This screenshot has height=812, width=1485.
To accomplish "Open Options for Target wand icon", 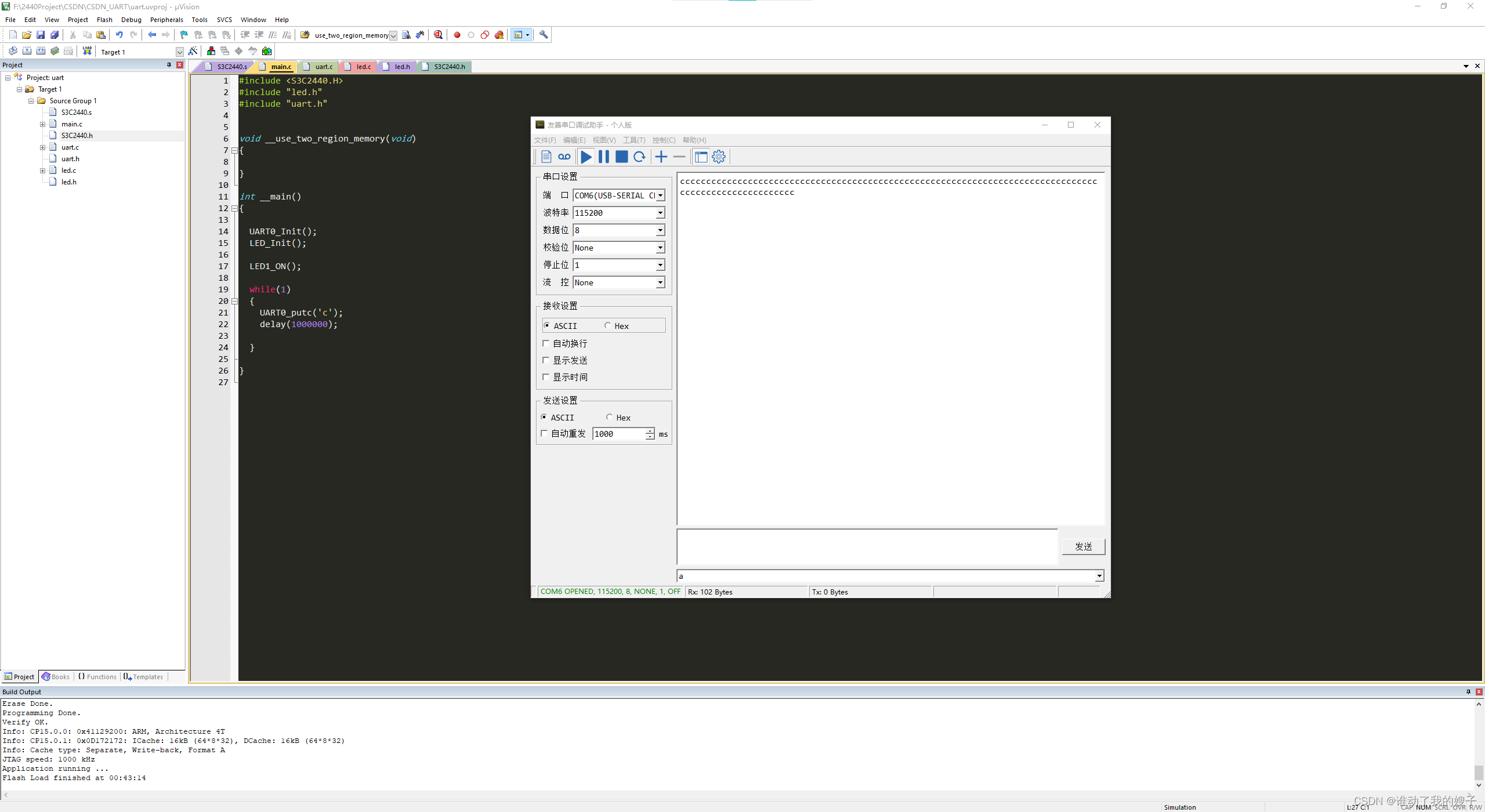I will tap(193, 51).
